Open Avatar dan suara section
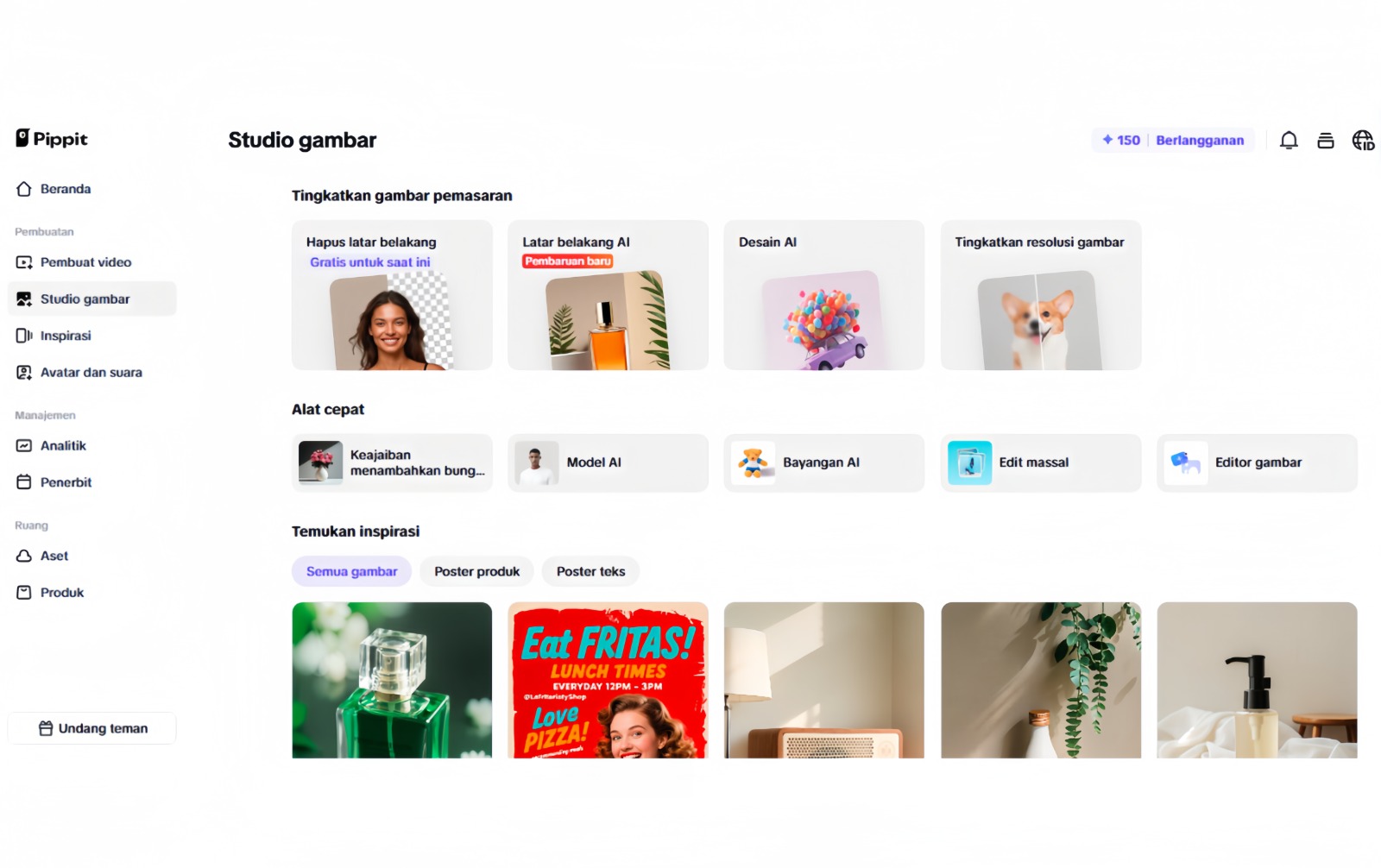Viewport: 1381px width, 868px height. tap(91, 373)
